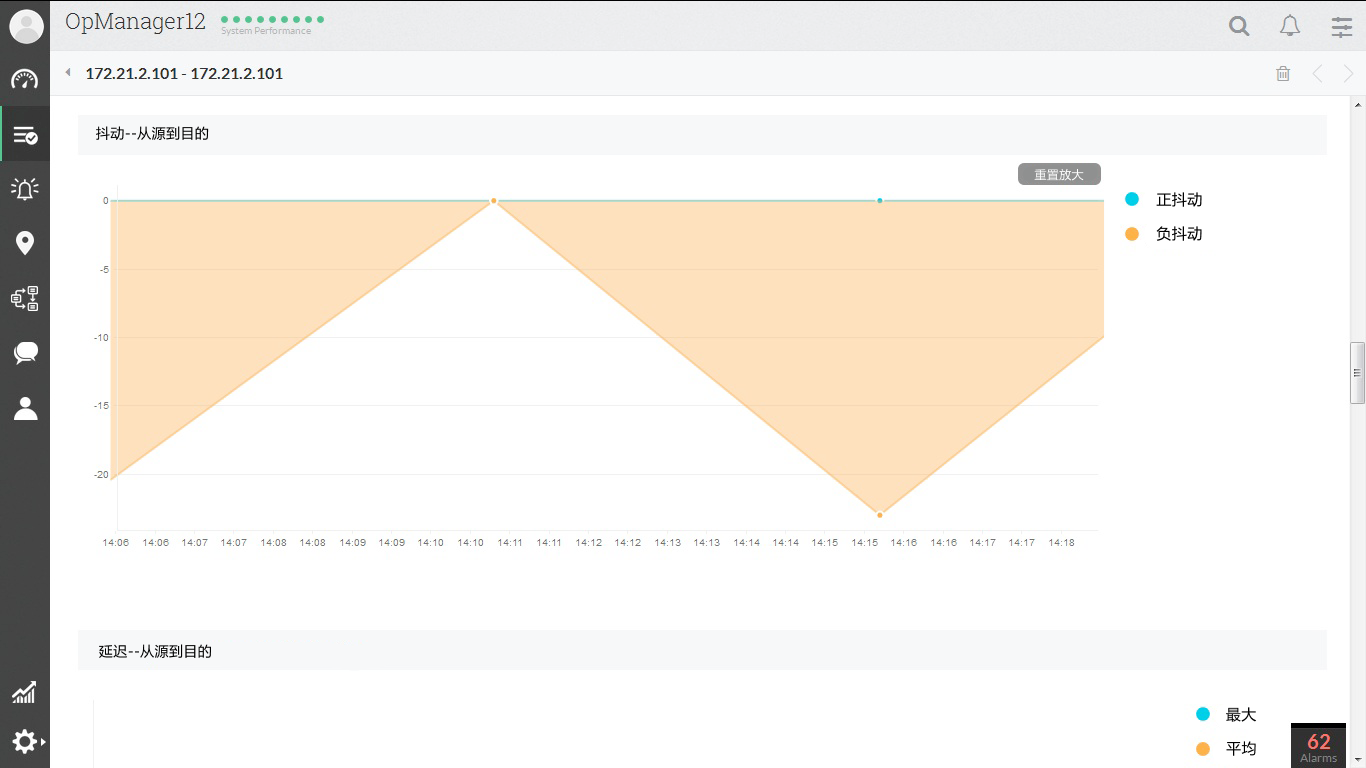
Task: Click the 14:18 x-axis label
Action: coord(1061,542)
